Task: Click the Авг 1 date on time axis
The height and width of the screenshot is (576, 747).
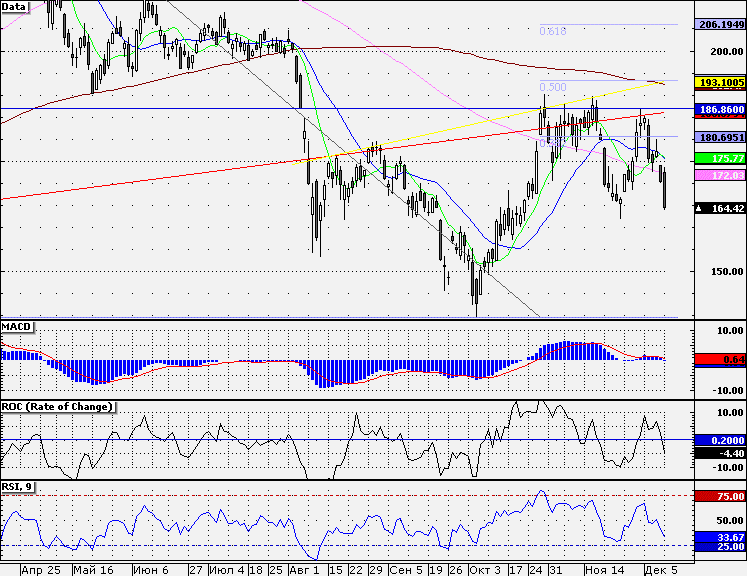Action: point(304,570)
